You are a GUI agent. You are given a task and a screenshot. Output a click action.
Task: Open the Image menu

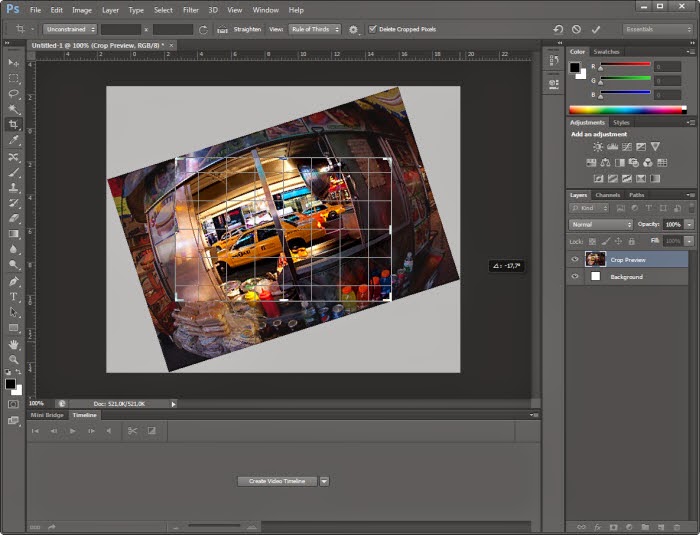[82, 10]
